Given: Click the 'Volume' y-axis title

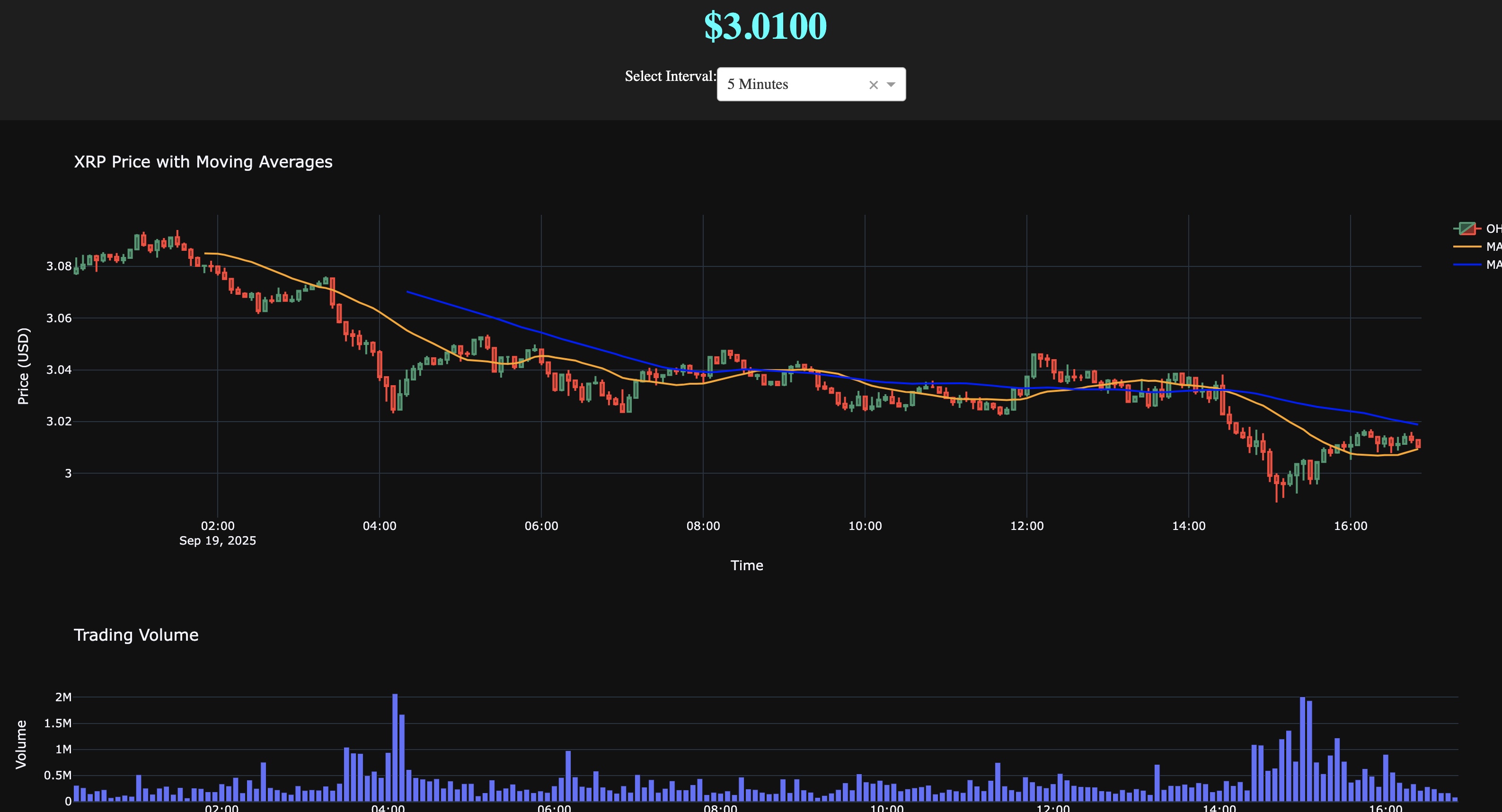Looking at the screenshot, I should 21,744.
